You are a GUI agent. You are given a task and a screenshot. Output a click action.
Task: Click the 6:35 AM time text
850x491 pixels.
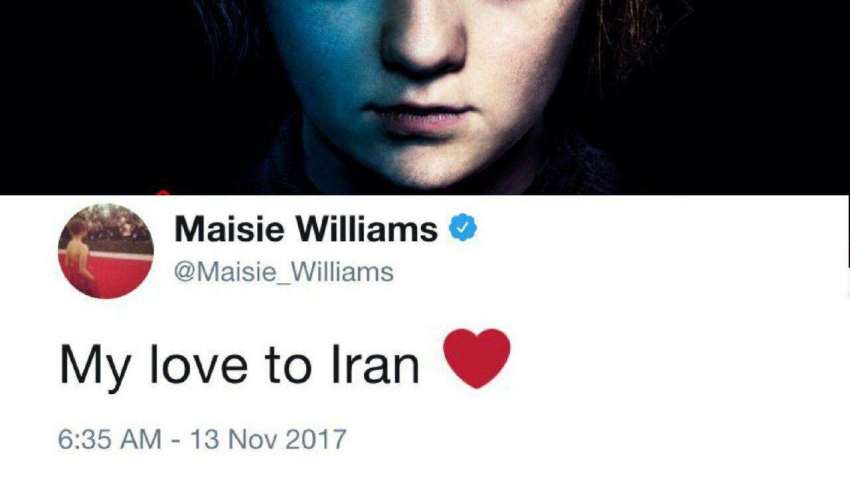(x=110, y=439)
